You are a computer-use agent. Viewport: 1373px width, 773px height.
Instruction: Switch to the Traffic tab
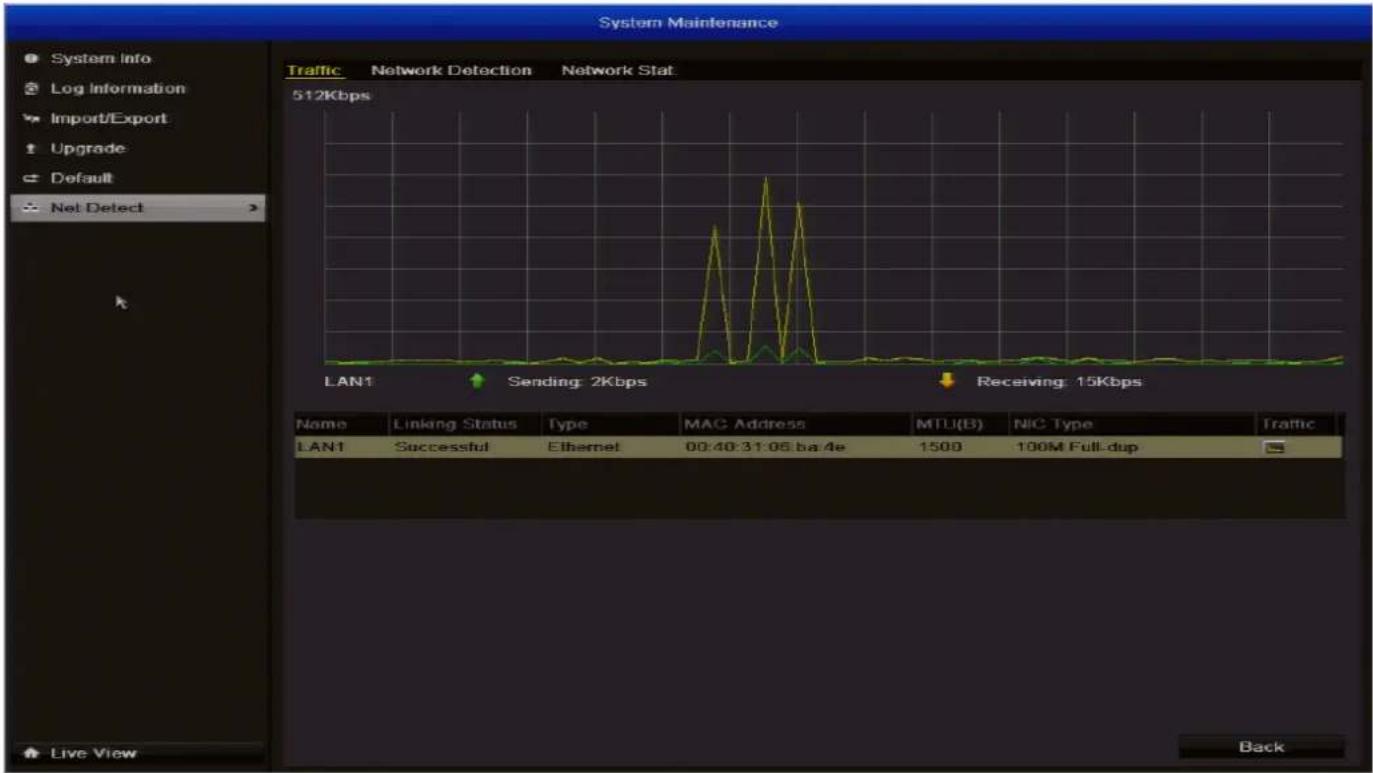point(314,71)
